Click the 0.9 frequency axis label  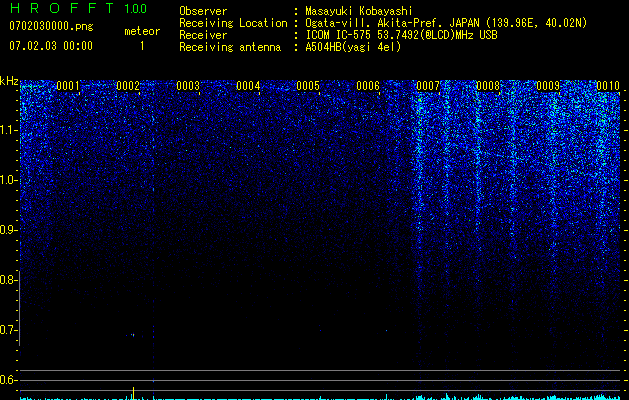click(x=8, y=230)
